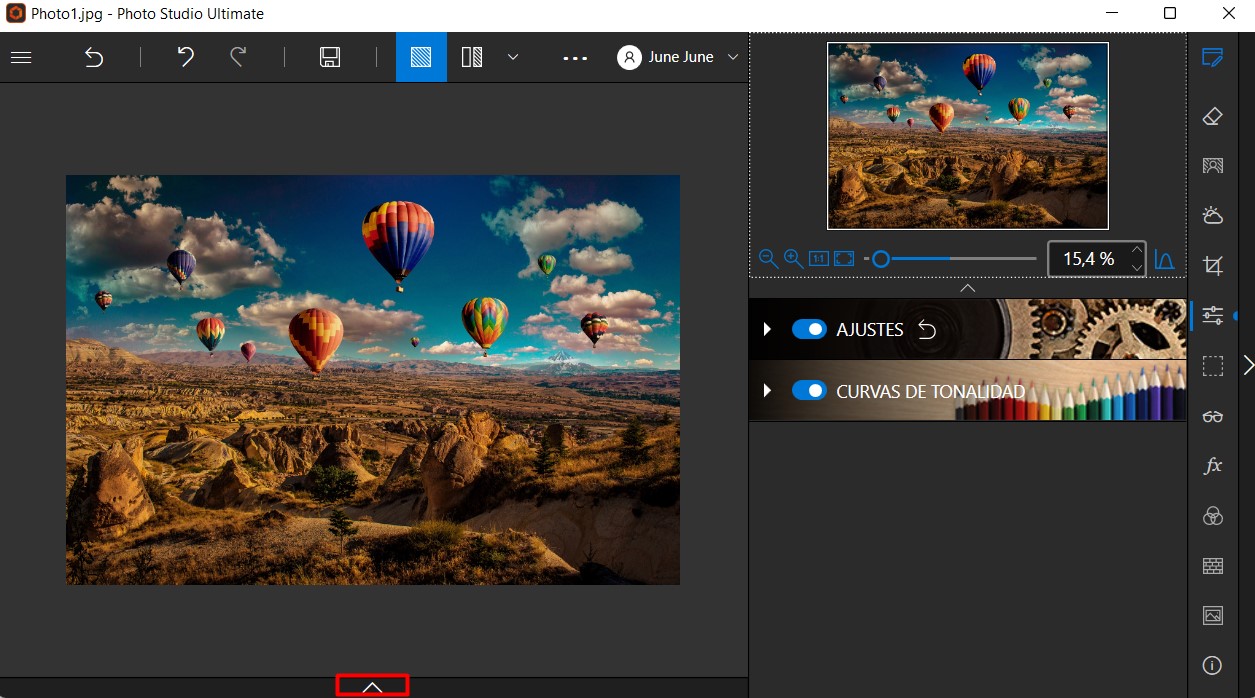Click the AJUSTES panel label
Image resolution: width=1255 pixels, height=698 pixels.
tap(870, 330)
